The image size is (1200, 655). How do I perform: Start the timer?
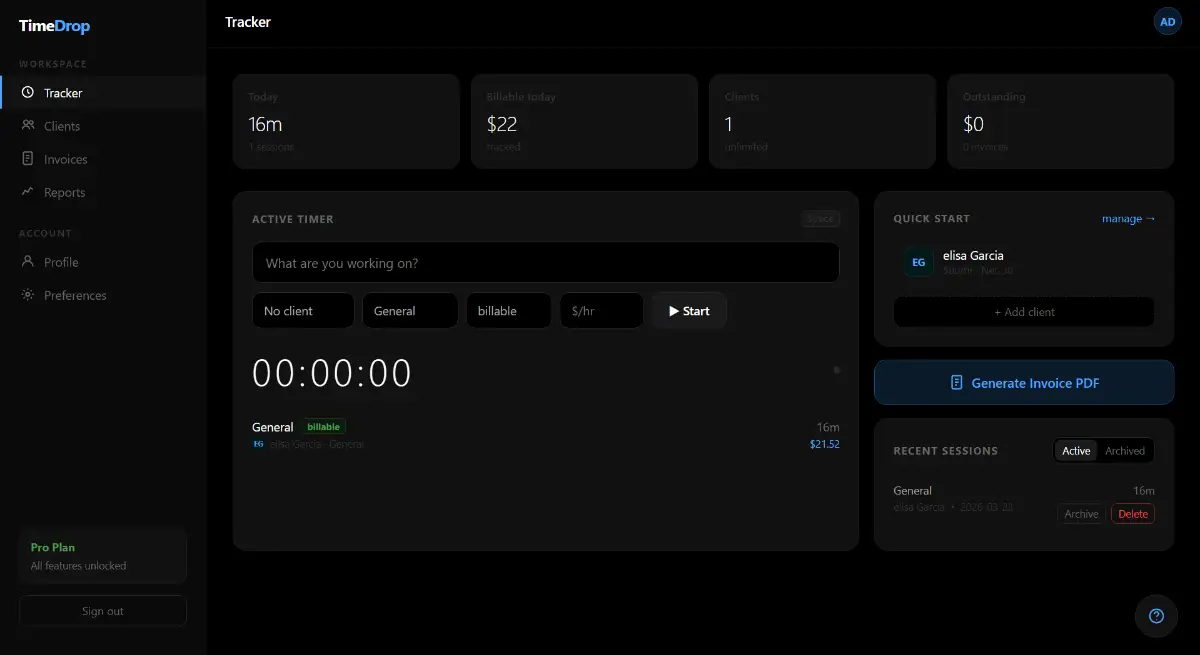click(x=689, y=311)
